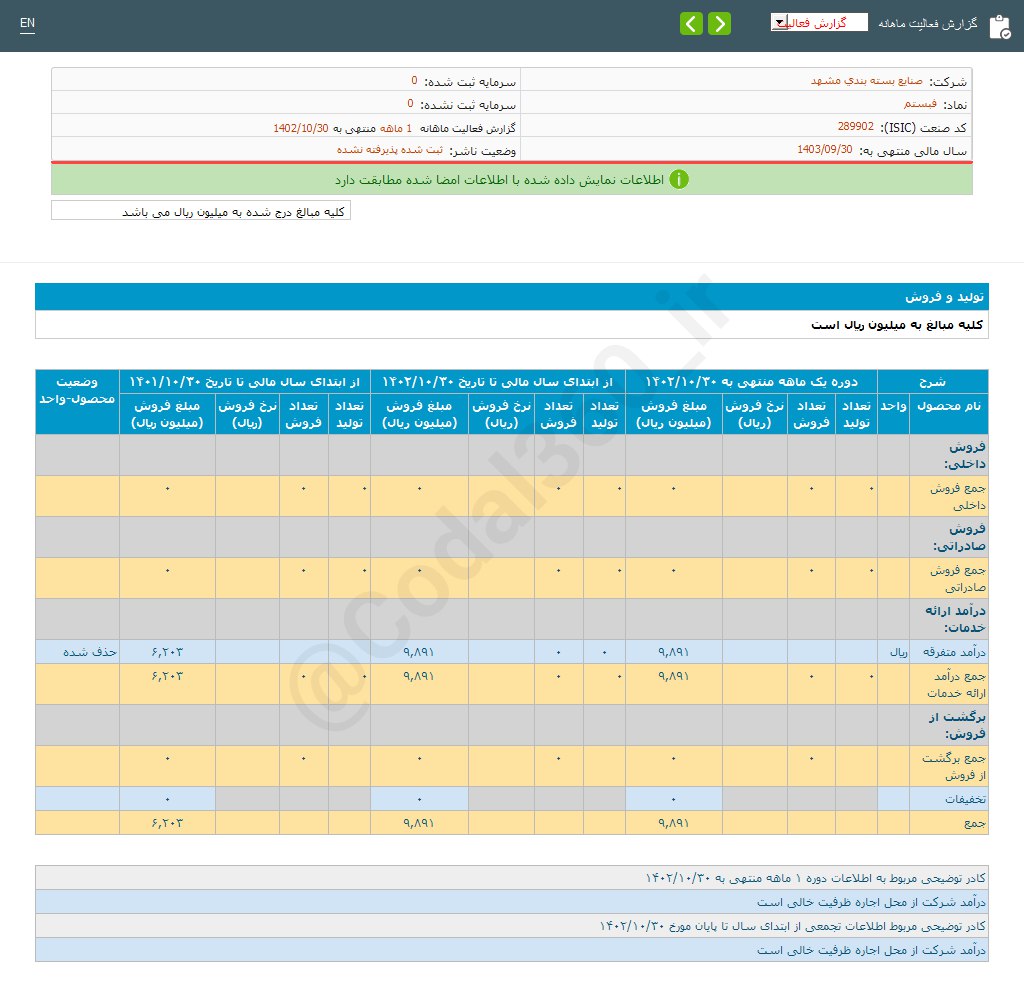1024x1002 pixels.
Task: Click the left-pointing green arrow button
Action: 691,24
